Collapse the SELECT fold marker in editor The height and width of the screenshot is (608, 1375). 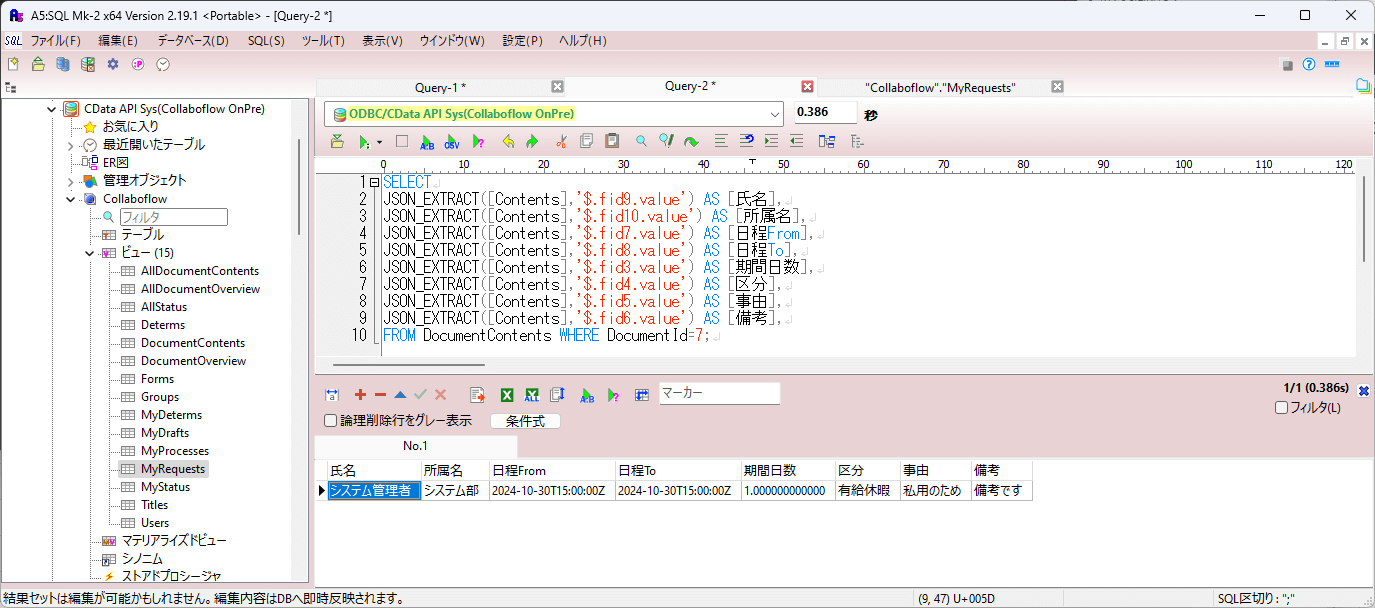375,183
